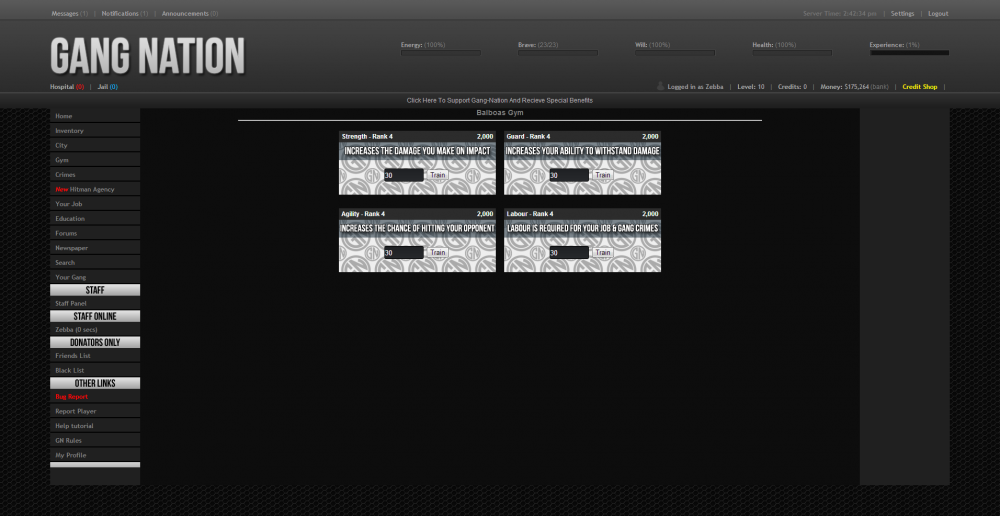Screen dimensions: 1000x516
Task: Open the yellow Credit Shop link
Action: coord(920,87)
